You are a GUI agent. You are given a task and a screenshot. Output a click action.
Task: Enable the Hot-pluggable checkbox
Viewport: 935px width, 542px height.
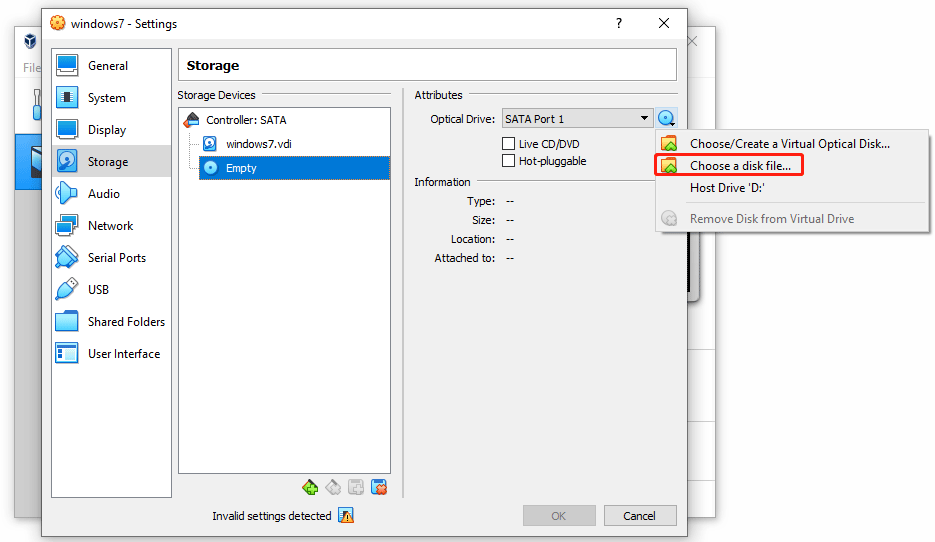tap(509, 161)
